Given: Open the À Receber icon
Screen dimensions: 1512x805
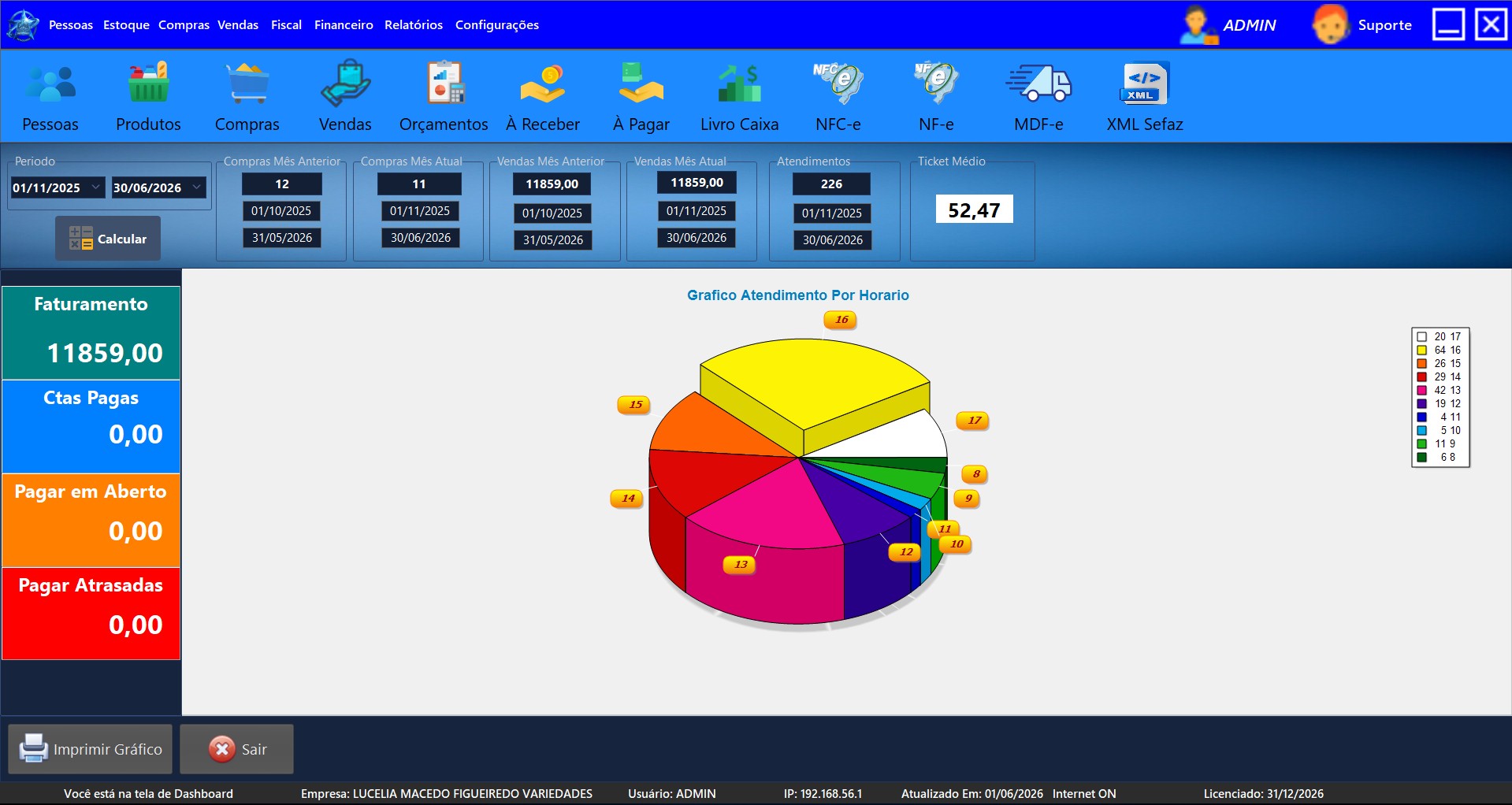Looking at the screenshot, I should tap(543, 83).
